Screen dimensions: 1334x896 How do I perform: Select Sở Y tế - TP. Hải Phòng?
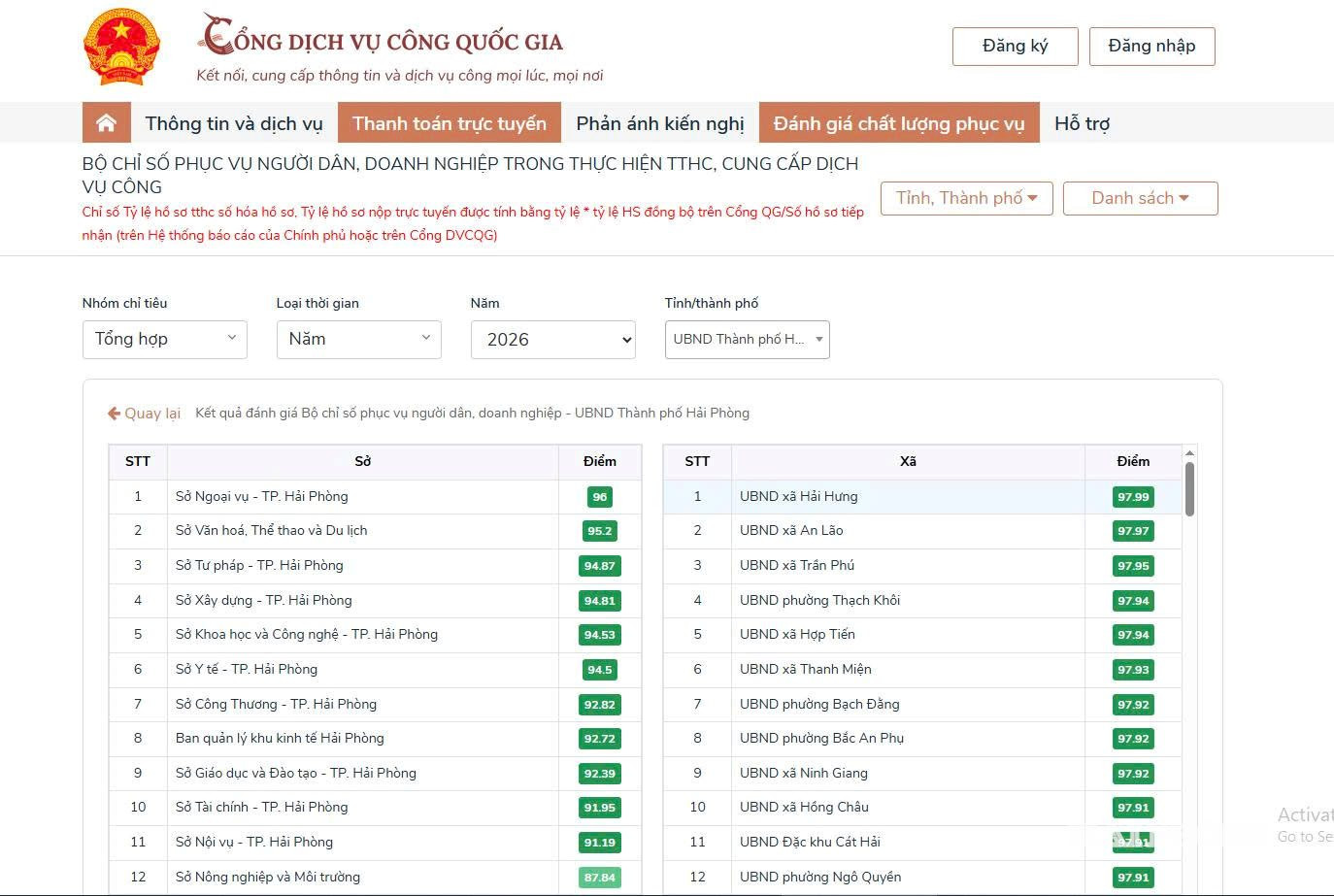click(375, 670)
